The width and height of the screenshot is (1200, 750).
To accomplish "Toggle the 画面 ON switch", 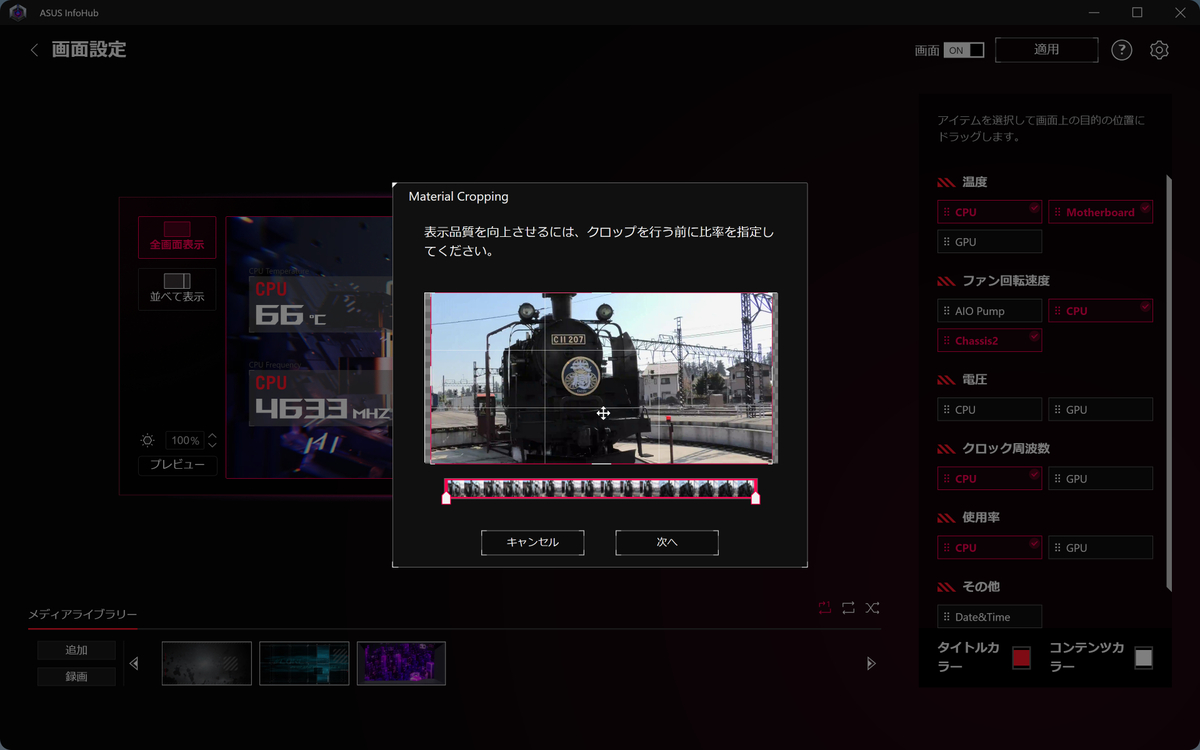I will pyautogui.click(x=964, y=50).
